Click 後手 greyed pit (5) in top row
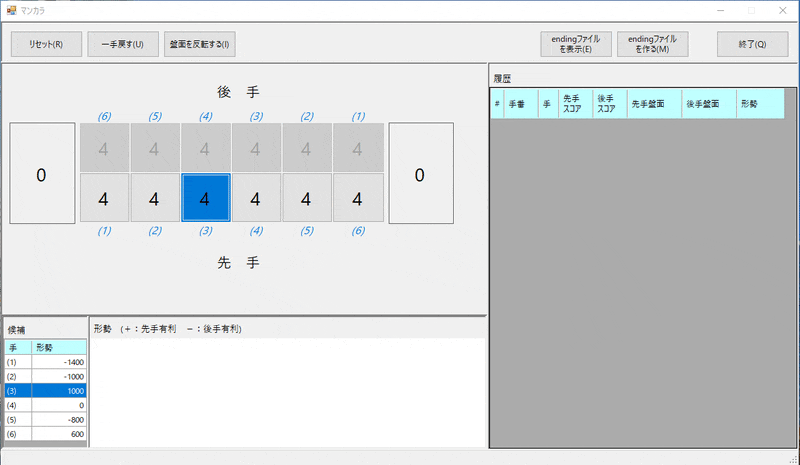 (x=155, y=148)
